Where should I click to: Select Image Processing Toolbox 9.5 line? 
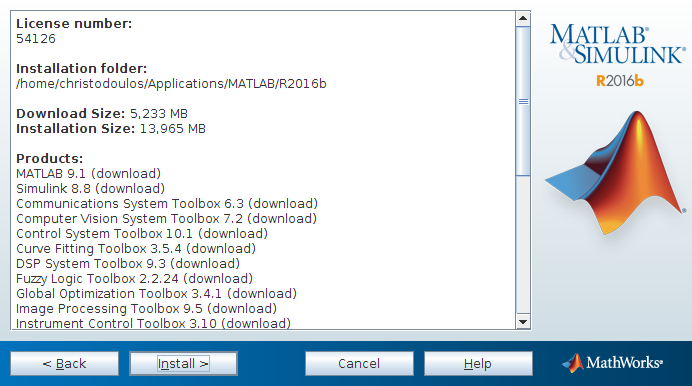147,309
